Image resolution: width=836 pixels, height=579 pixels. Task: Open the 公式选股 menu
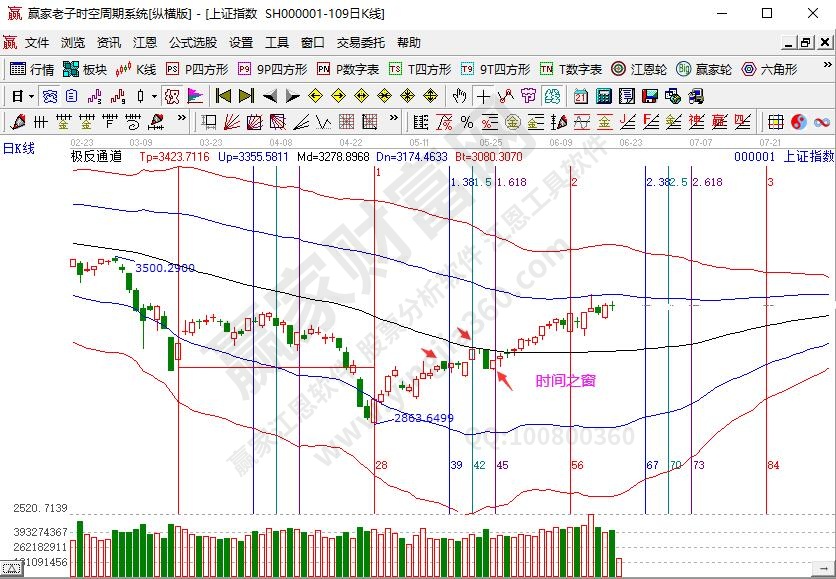point(193,43)
